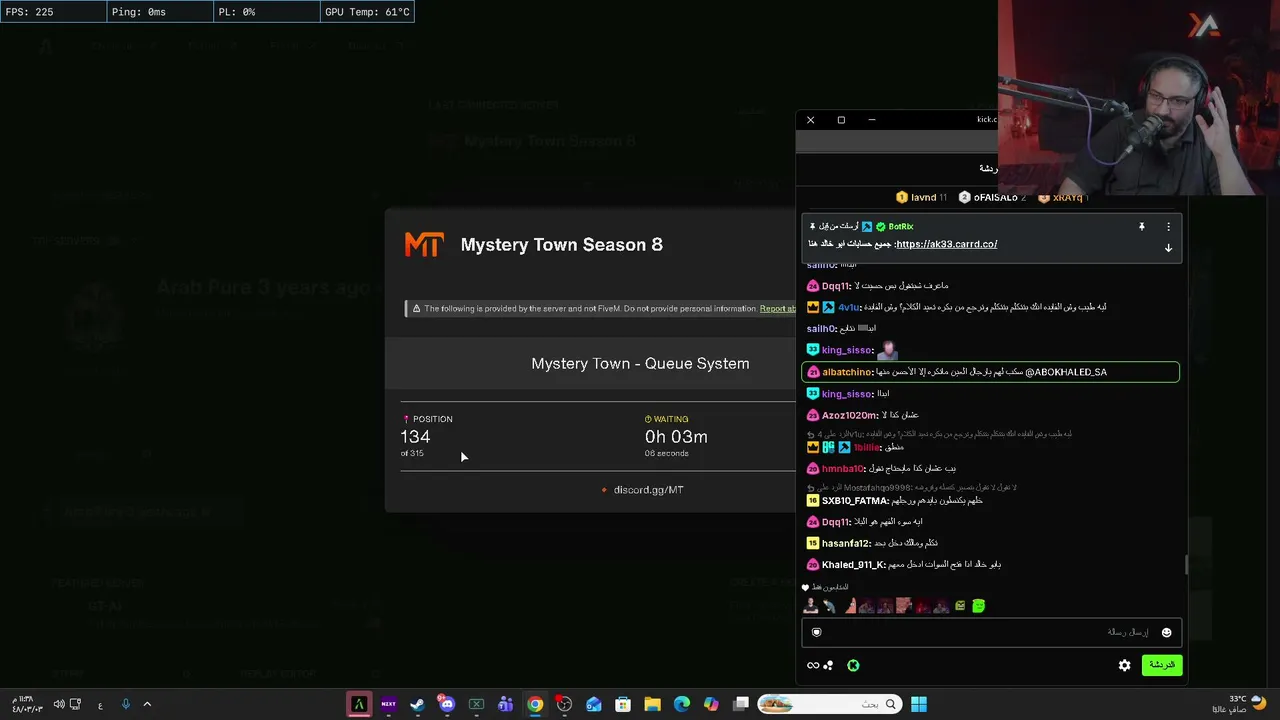Open Discord from the taskbar
Viewport: 1280px width, 720px height.
[x=447, y=705]
